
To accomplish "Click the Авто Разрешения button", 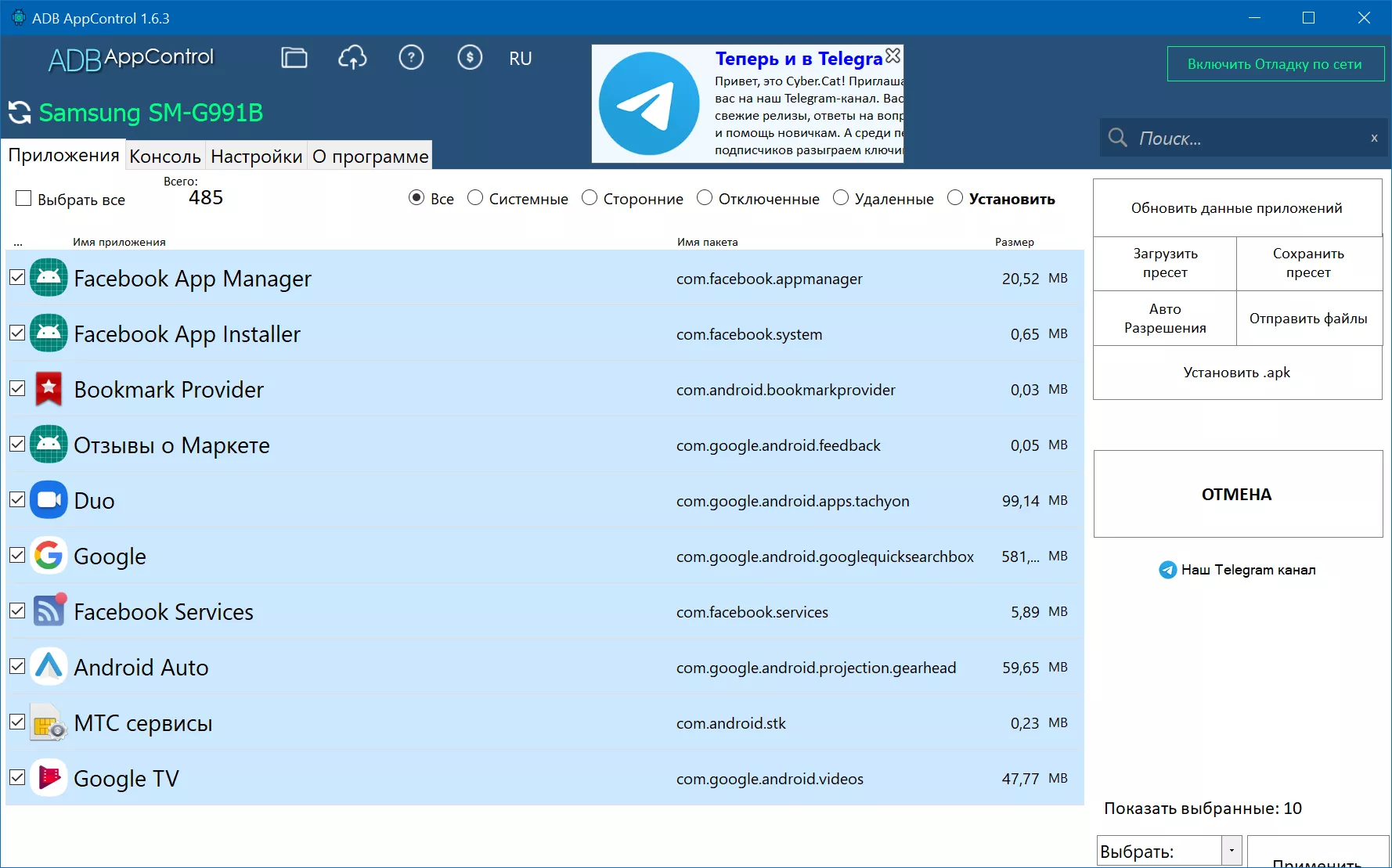I will (x=1165, y=319).
